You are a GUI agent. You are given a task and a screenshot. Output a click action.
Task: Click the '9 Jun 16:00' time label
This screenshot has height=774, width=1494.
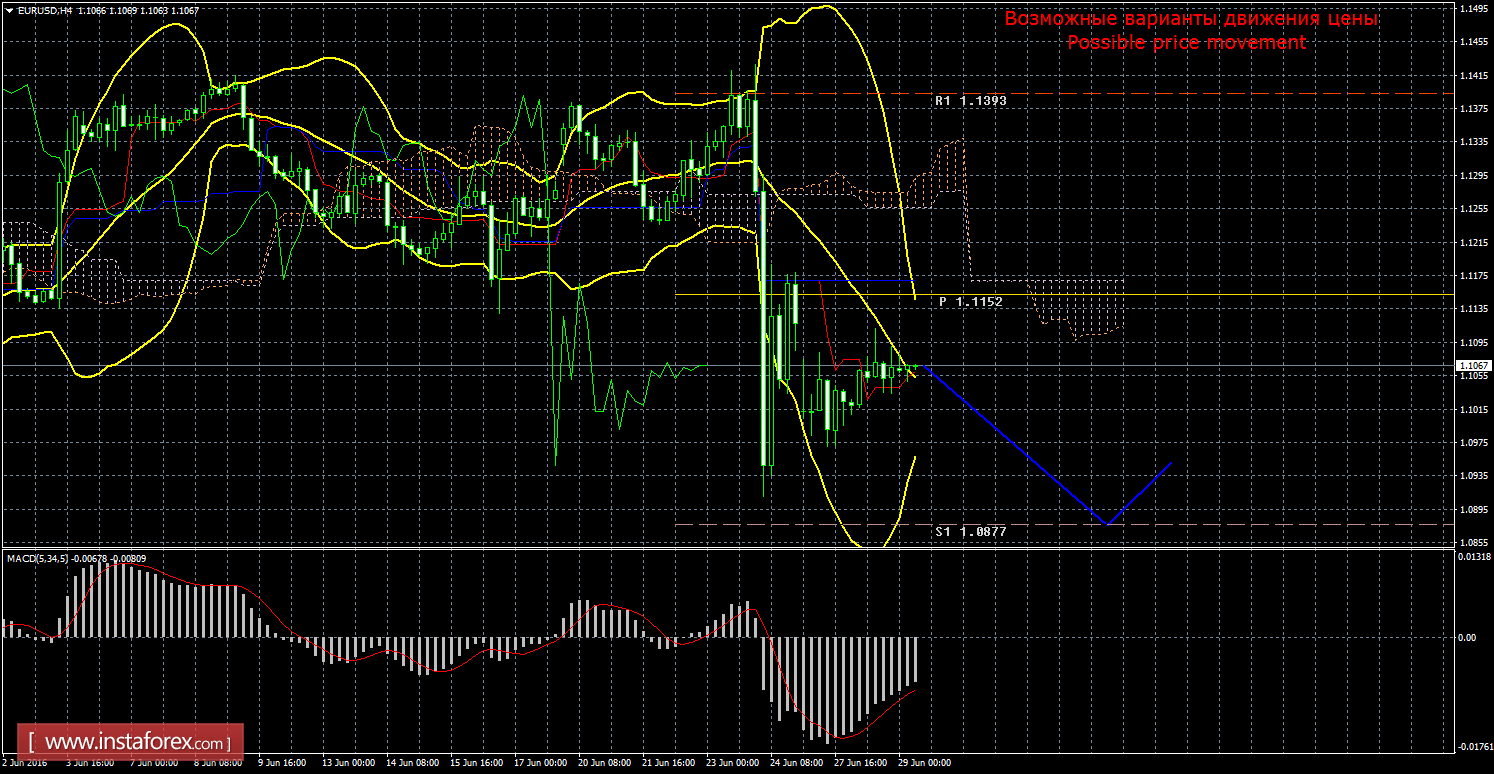click(283, 762)
